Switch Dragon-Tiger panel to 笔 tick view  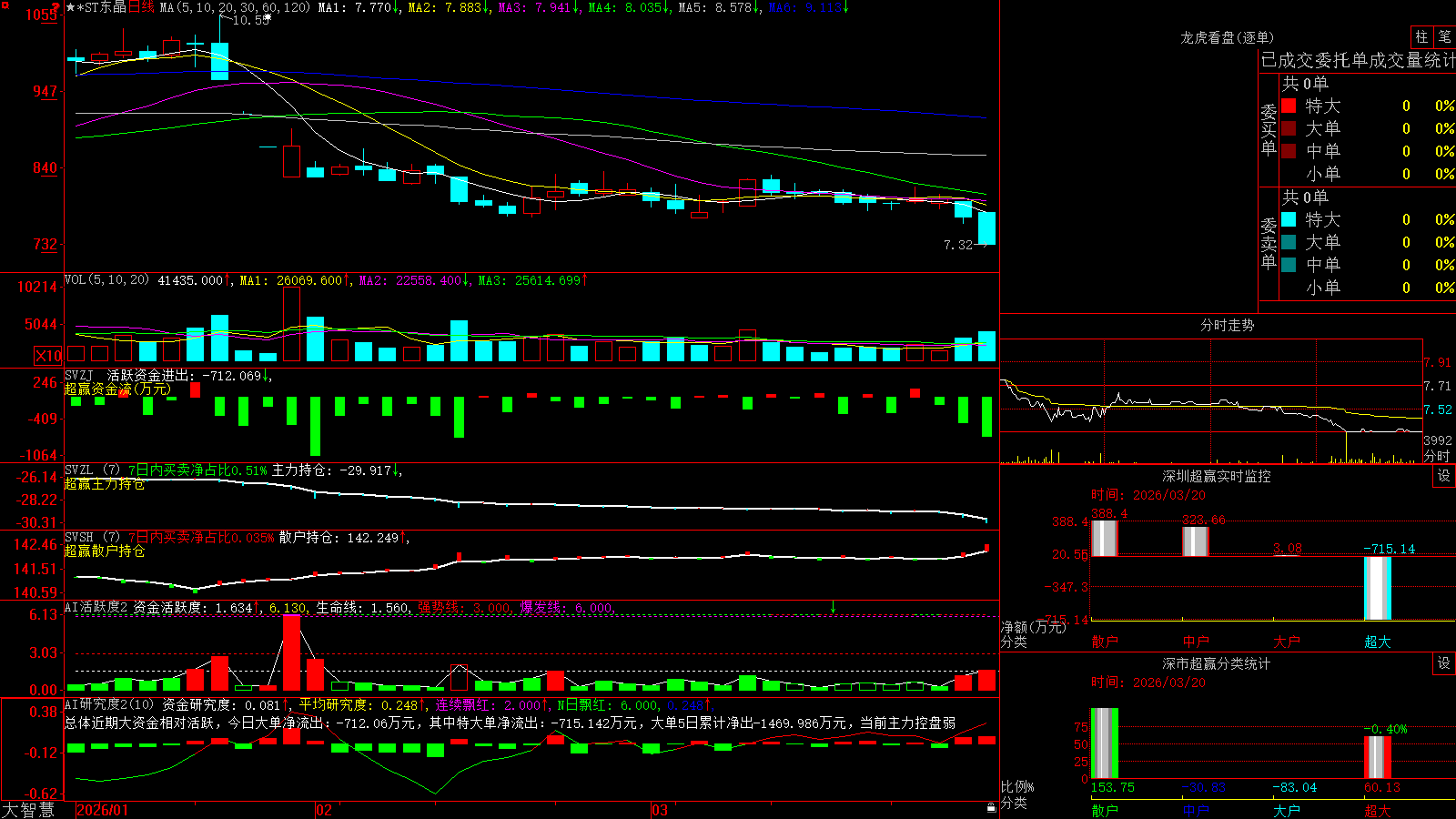point(1444,36)
